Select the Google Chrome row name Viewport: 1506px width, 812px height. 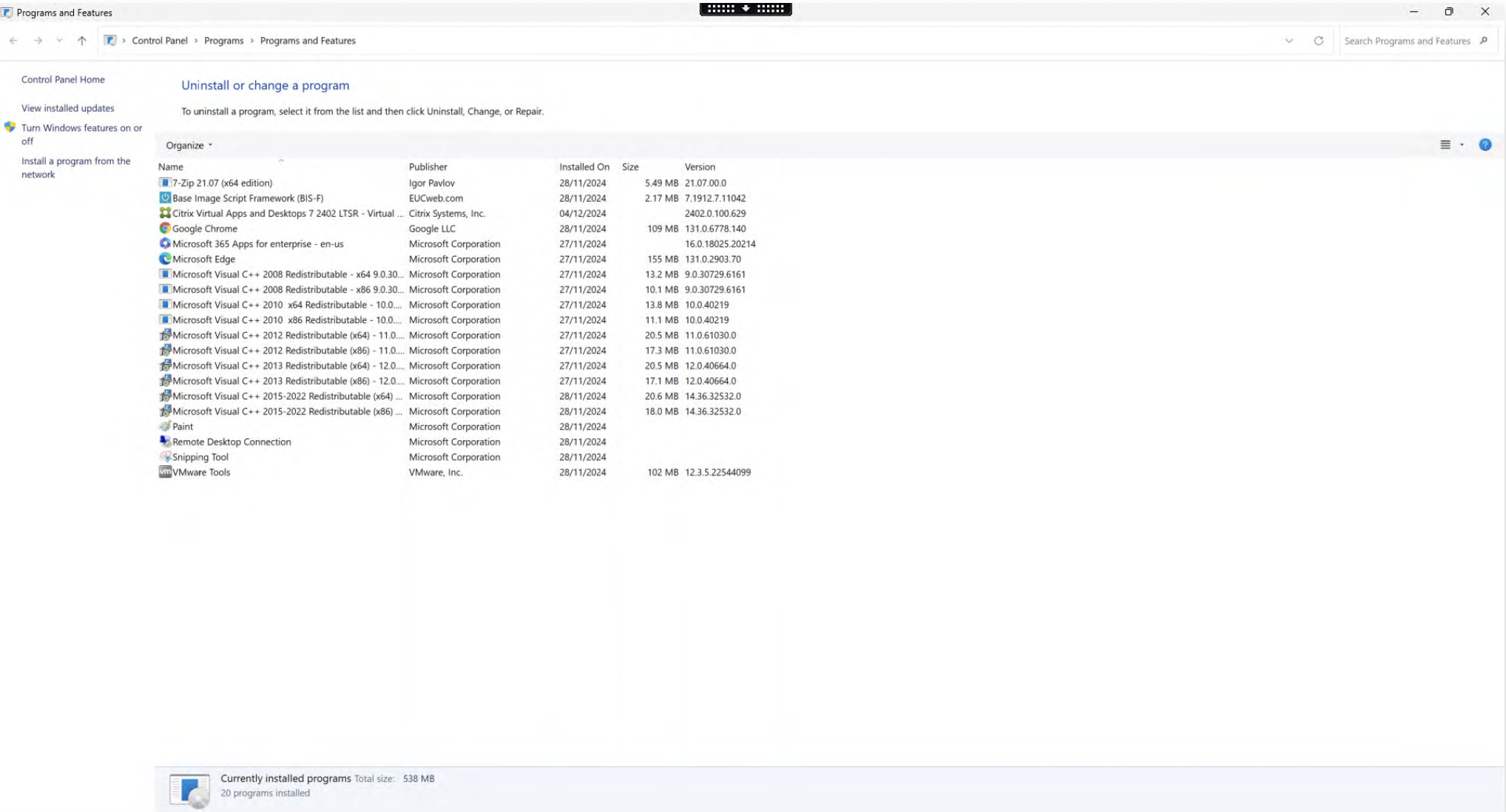[x=205, y=229]
